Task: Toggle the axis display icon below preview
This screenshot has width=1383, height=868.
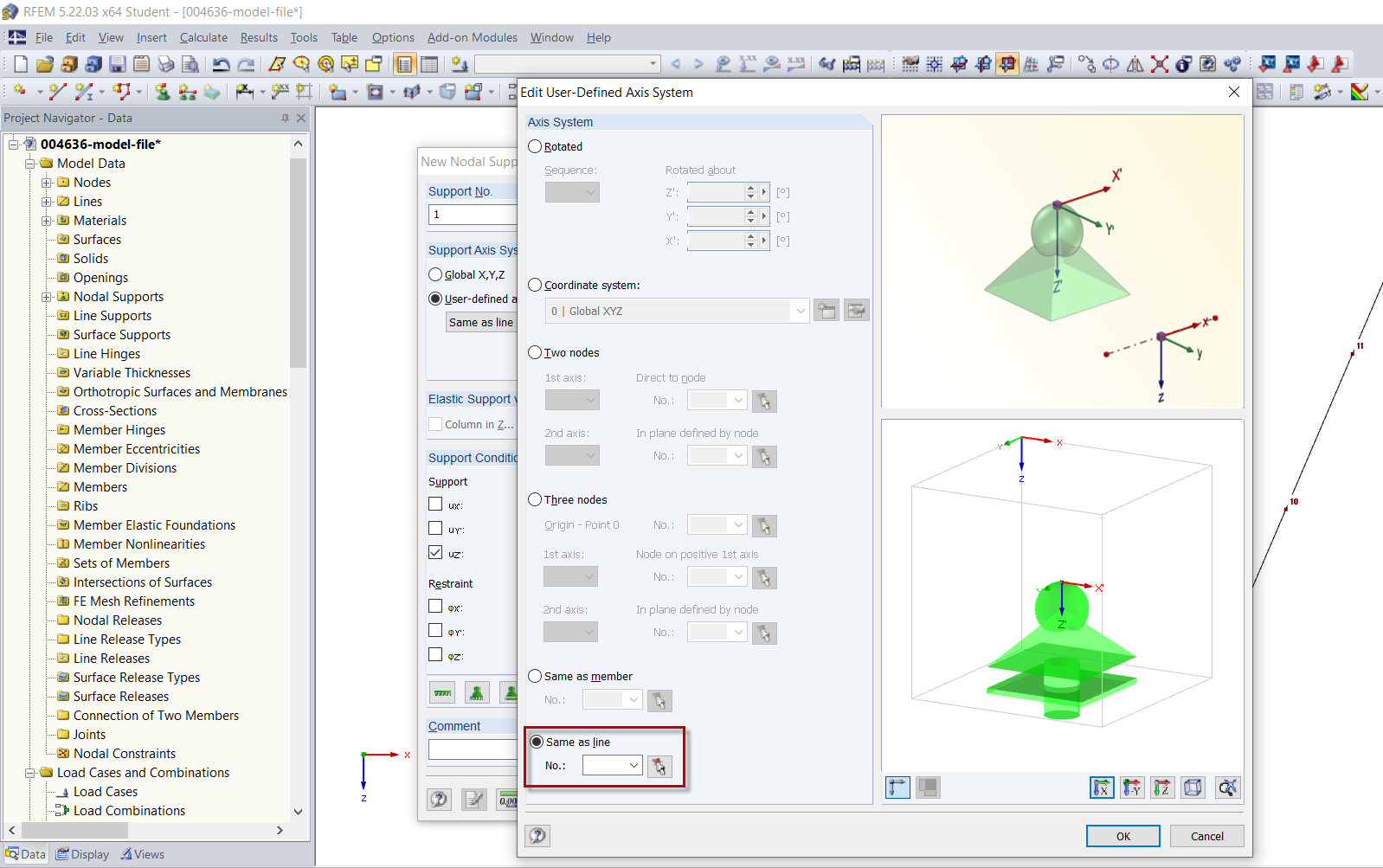Action: [x=897, y=788]
